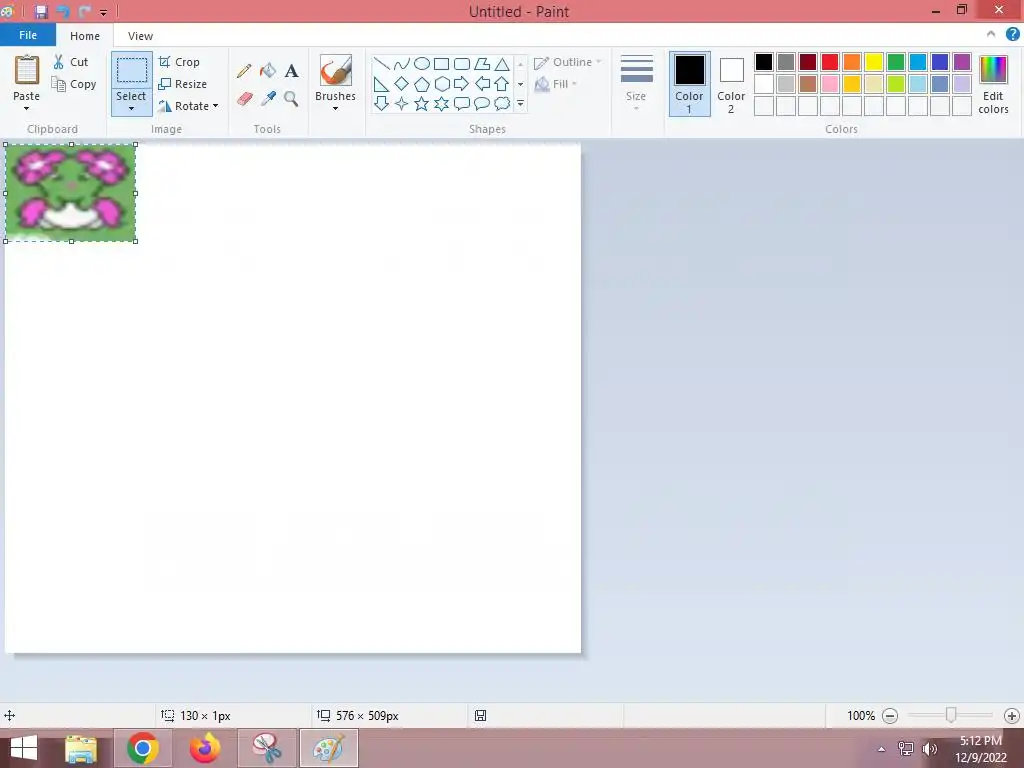Open the File menu
1024x768 pixels.
point(28,35)
